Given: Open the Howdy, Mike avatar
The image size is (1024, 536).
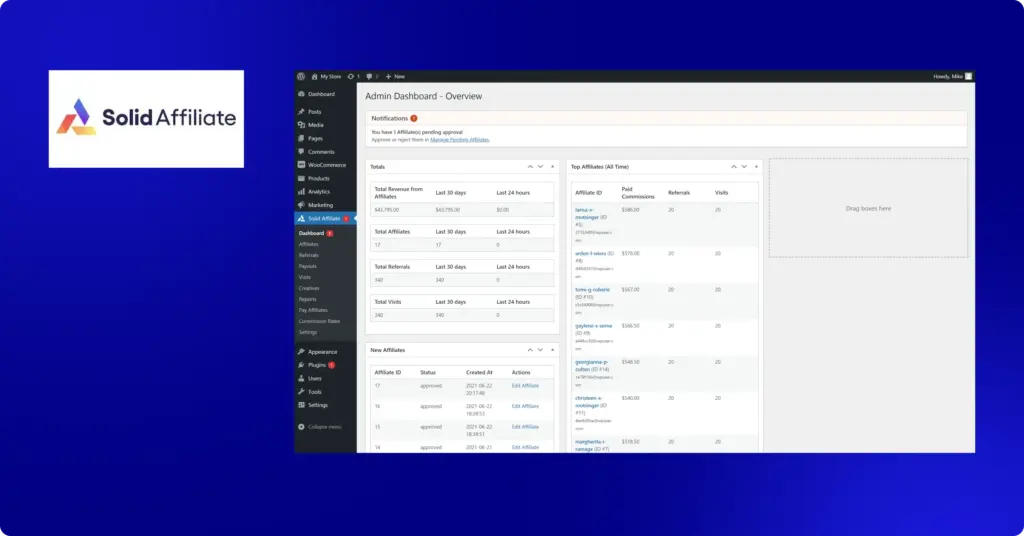Looking at the screenshot, I should 968,76.
